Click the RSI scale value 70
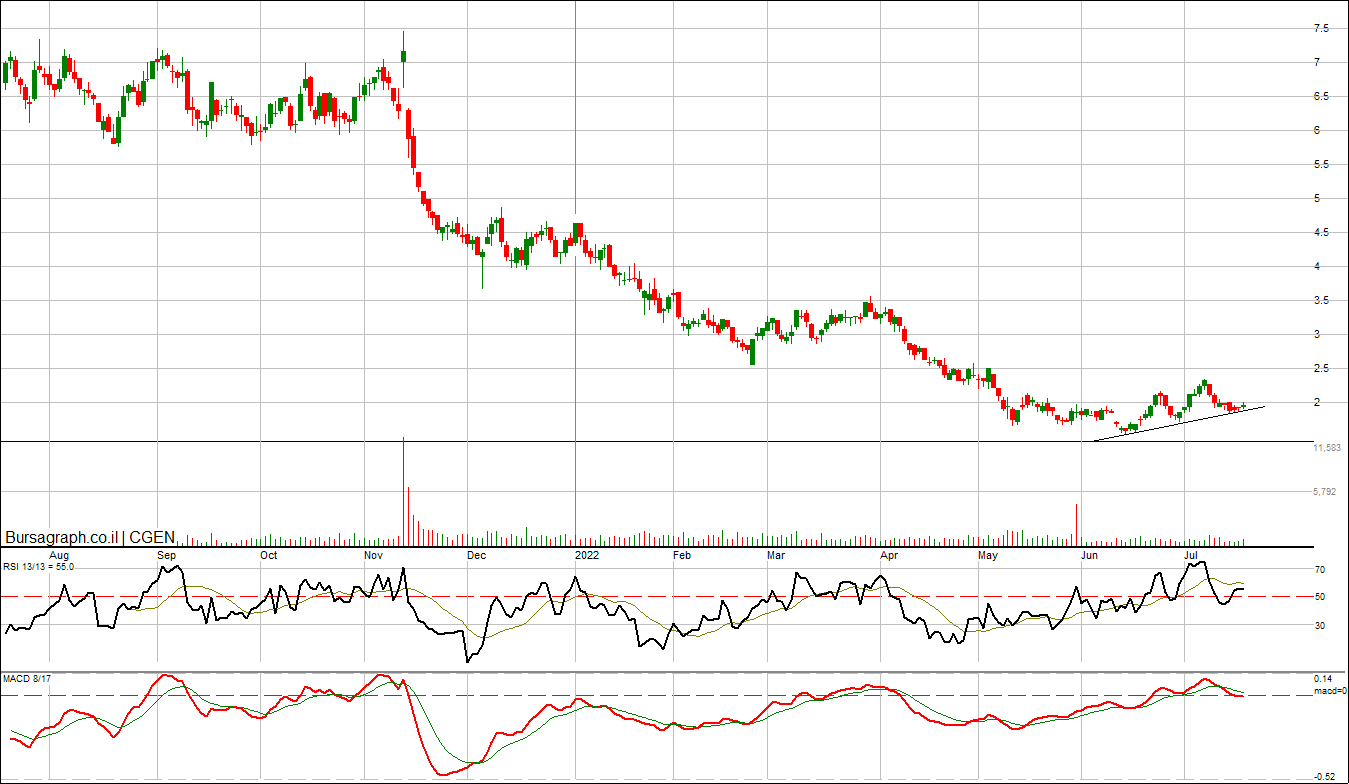The image size is (1349, 784). pos(1320,570)
